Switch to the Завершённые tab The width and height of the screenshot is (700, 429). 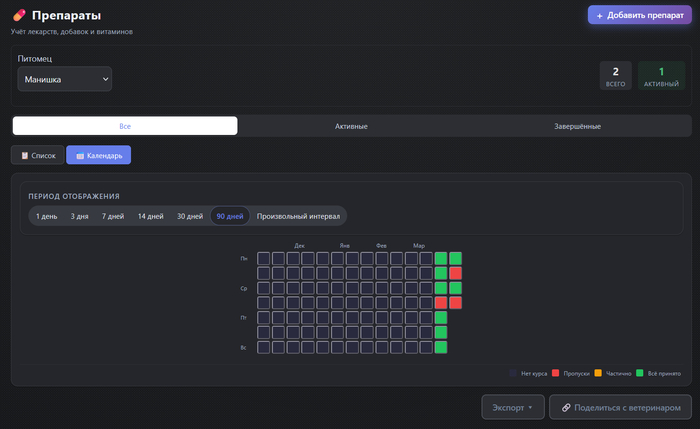577,126
